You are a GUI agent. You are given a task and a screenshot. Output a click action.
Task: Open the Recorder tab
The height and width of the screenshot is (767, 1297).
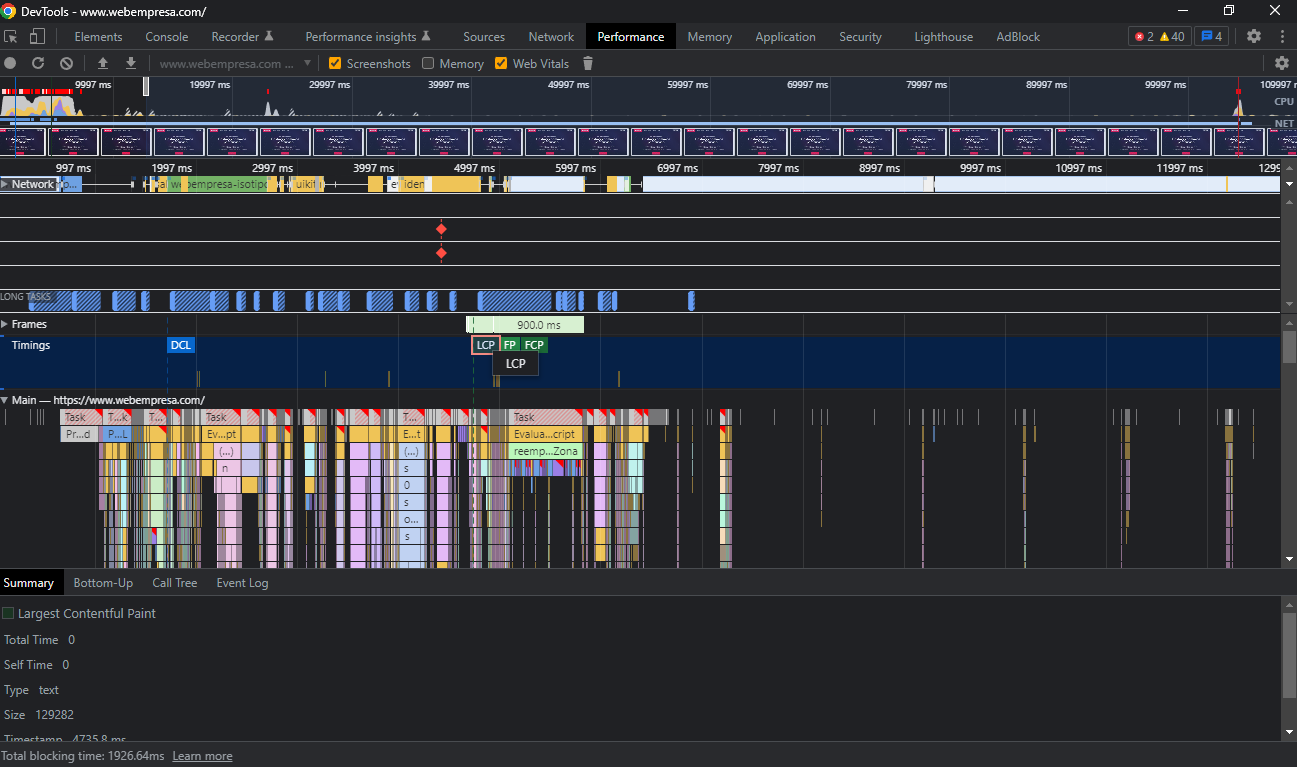[x=242, y=36]
